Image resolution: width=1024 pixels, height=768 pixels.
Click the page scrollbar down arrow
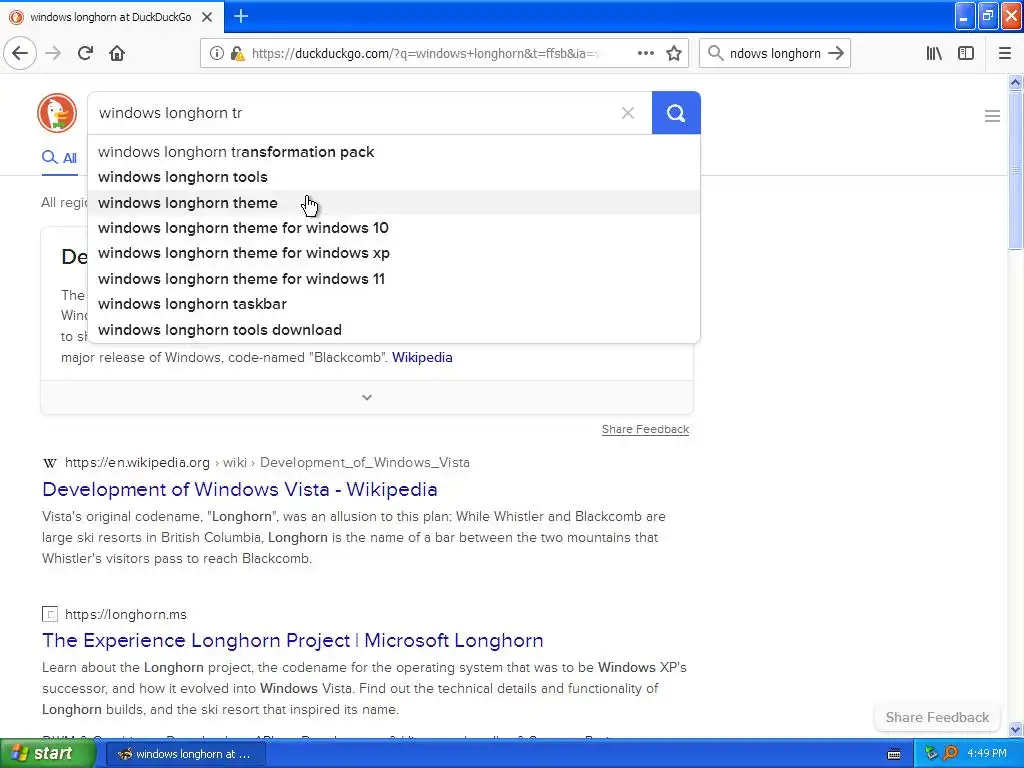[x=1015, y=729]
